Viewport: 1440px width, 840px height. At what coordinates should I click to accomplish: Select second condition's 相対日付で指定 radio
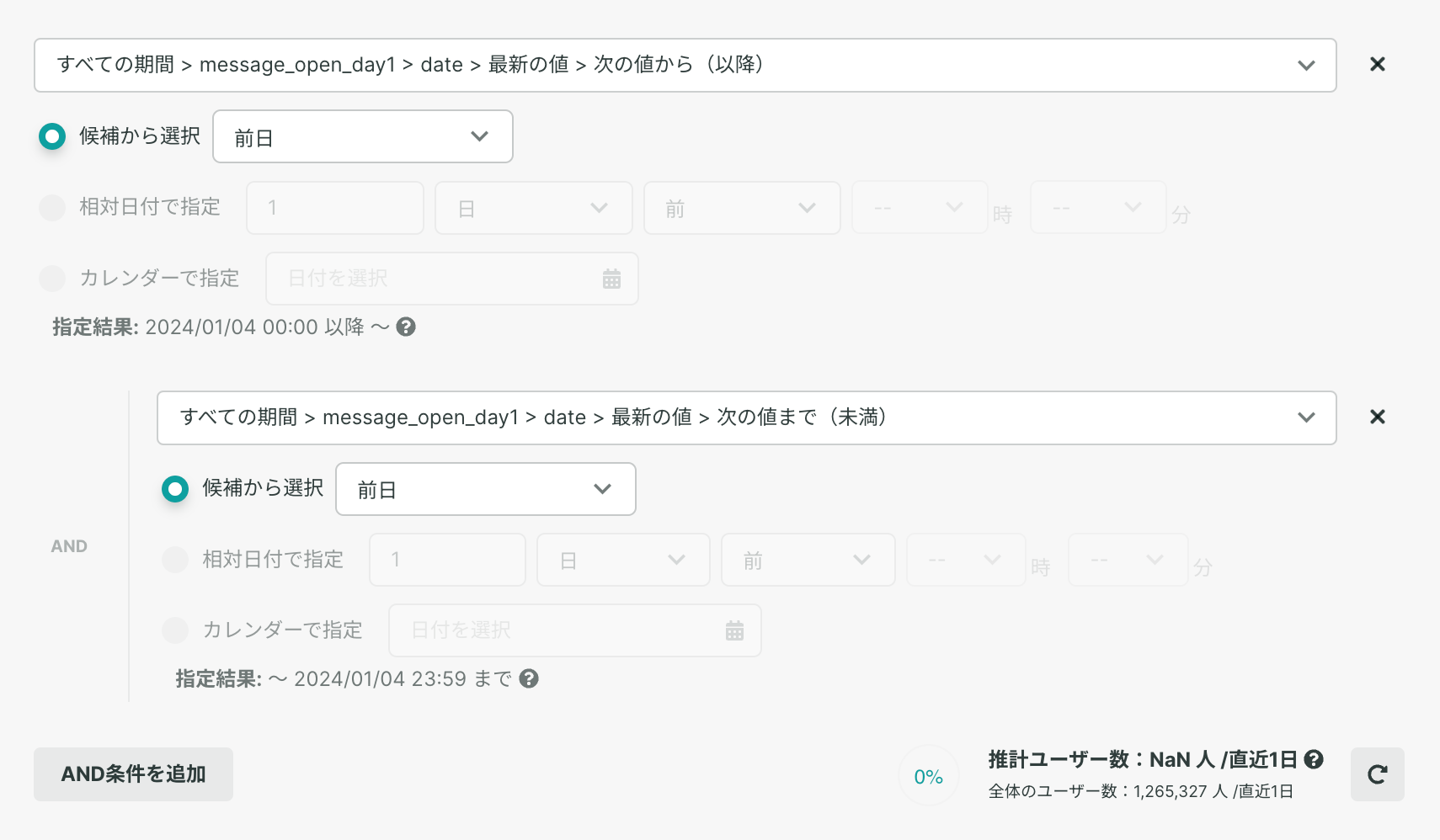(175, 560)
